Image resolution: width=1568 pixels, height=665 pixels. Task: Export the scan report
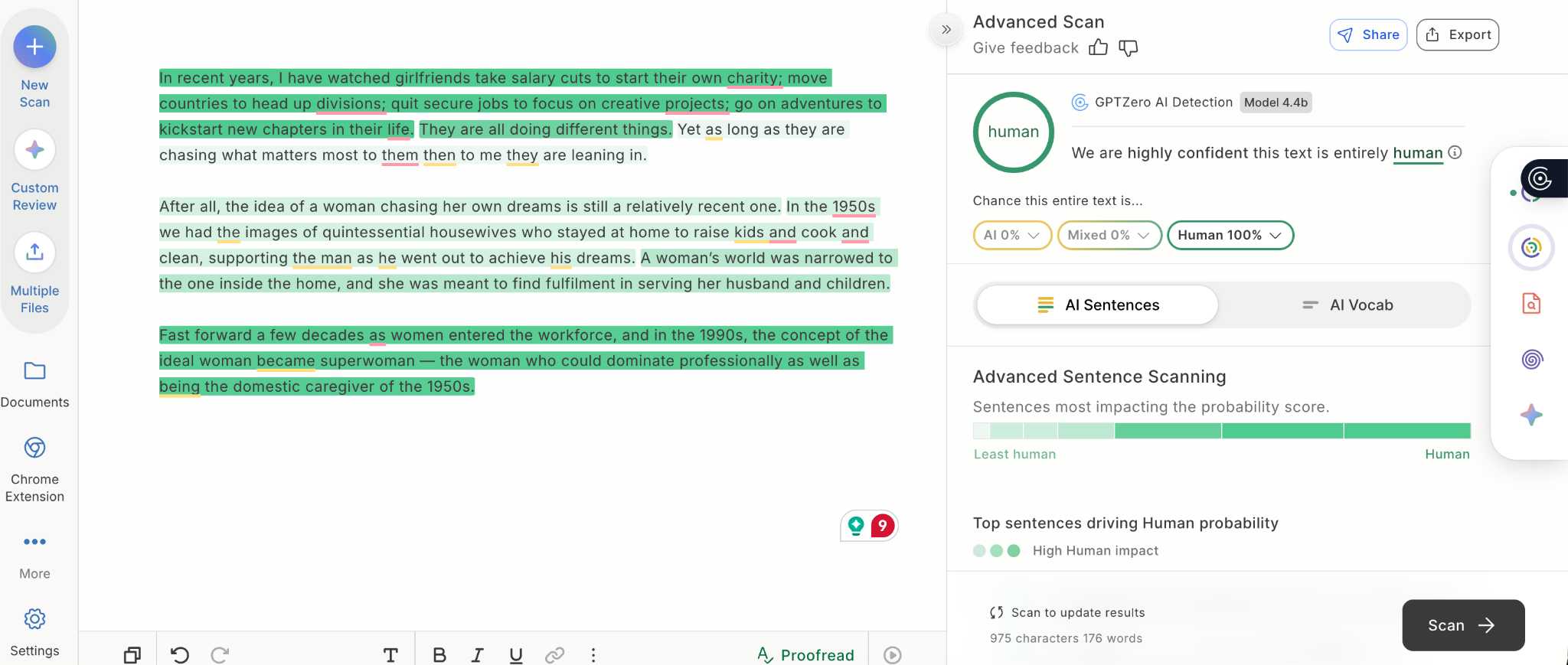point(1458,34)
